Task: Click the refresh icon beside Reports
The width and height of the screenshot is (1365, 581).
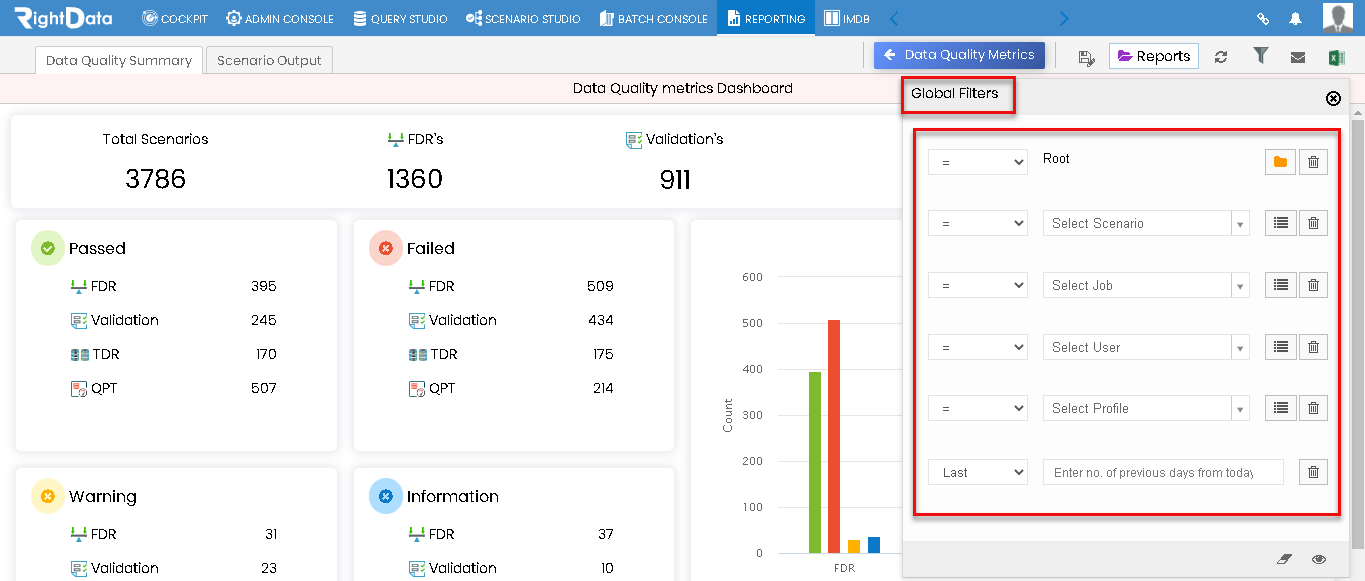Action: pyautogui.click(x=1221, y=57)
